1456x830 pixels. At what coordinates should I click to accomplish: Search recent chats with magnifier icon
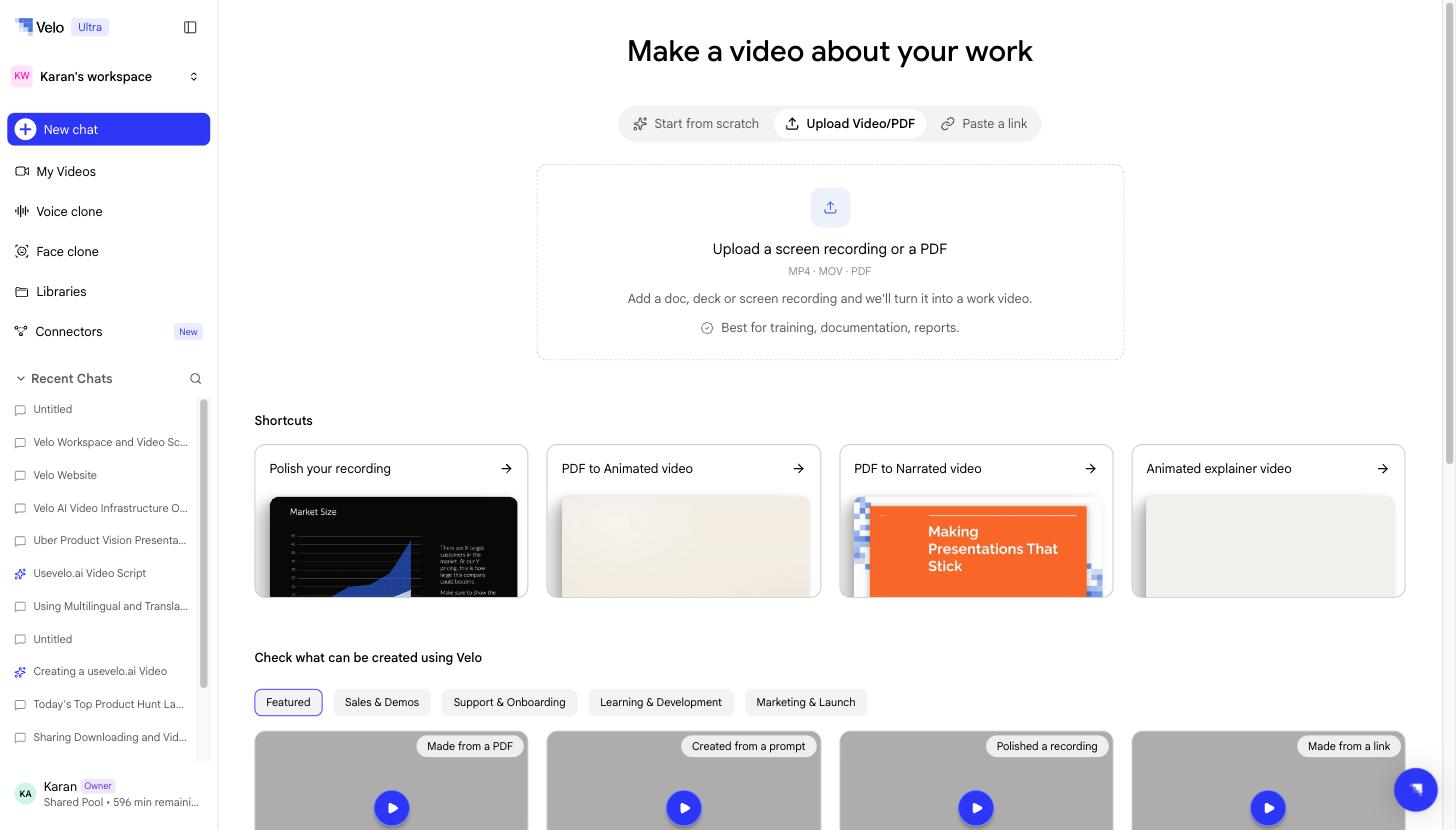pos(195,378)
